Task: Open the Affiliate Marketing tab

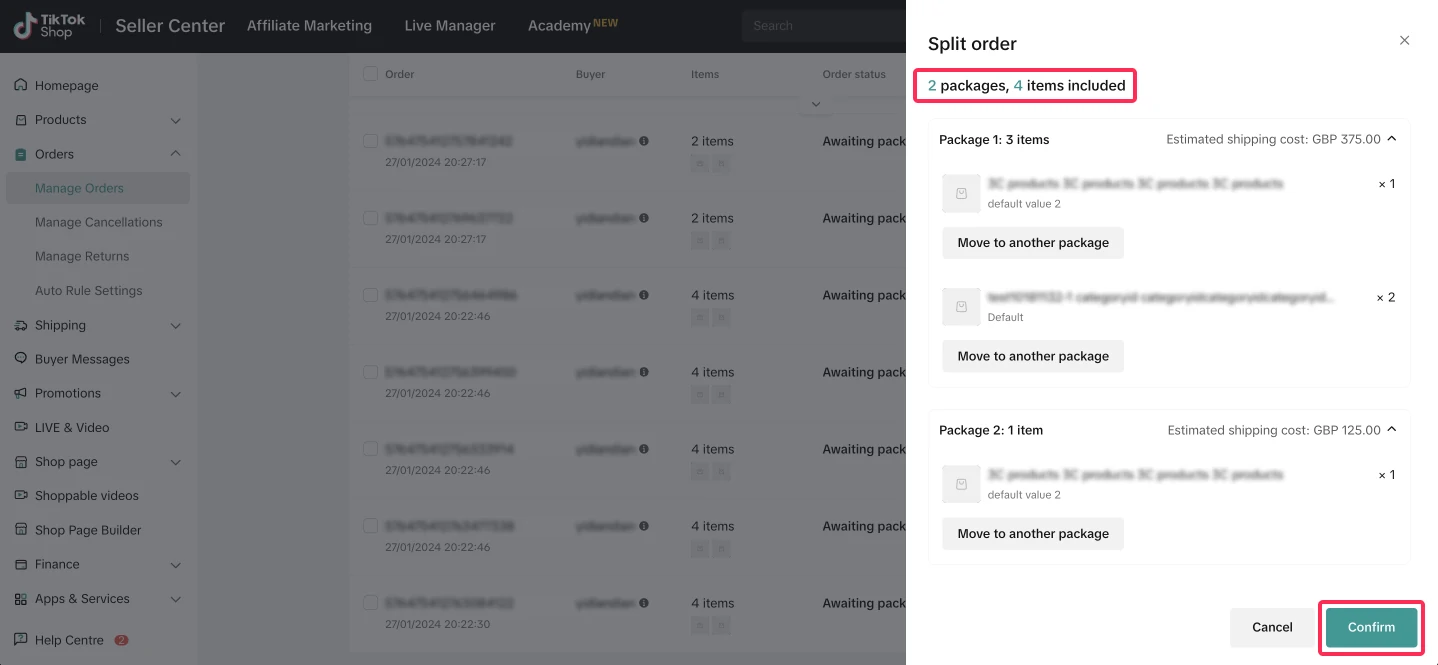Action: [309, 26]
